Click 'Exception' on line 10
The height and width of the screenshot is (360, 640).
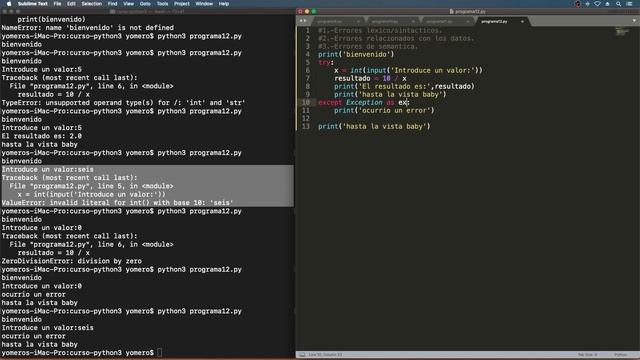364,102
